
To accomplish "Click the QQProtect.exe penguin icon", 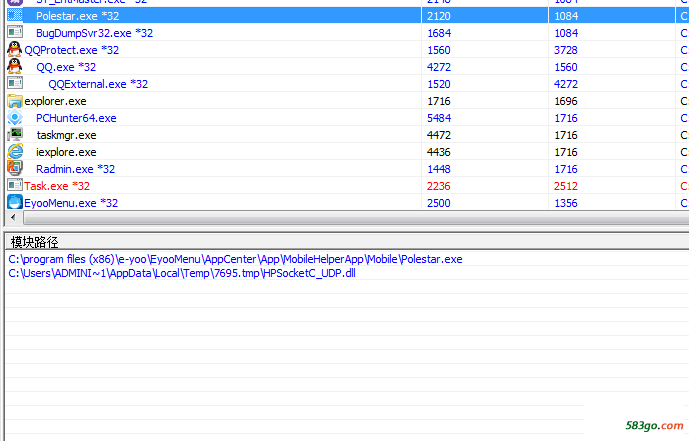I will point(15,49).
